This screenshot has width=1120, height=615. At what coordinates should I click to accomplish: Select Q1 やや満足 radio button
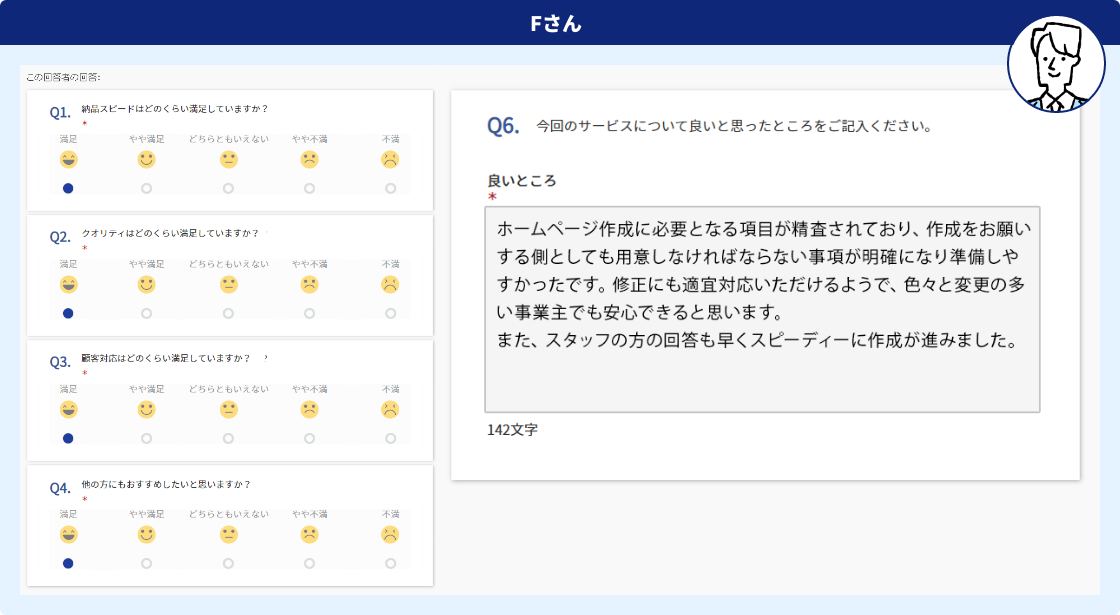click(x=147, y=188)
